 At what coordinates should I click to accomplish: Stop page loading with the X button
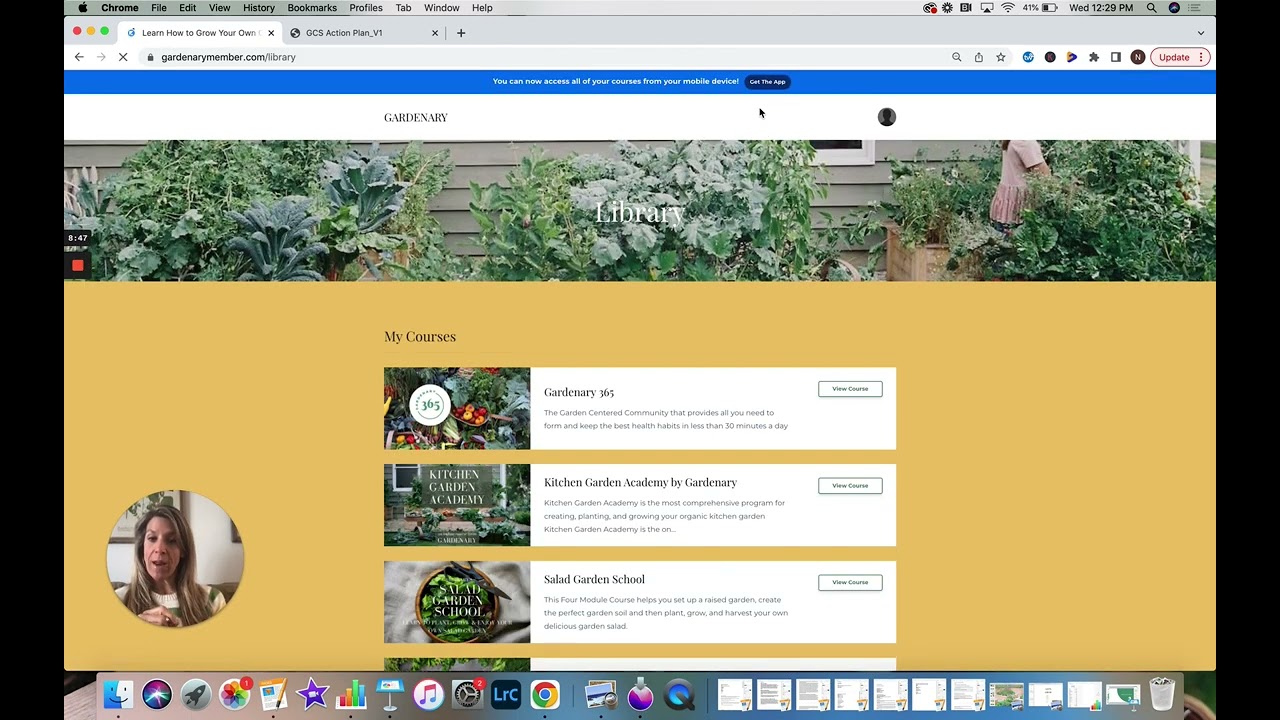pos(123,57)
